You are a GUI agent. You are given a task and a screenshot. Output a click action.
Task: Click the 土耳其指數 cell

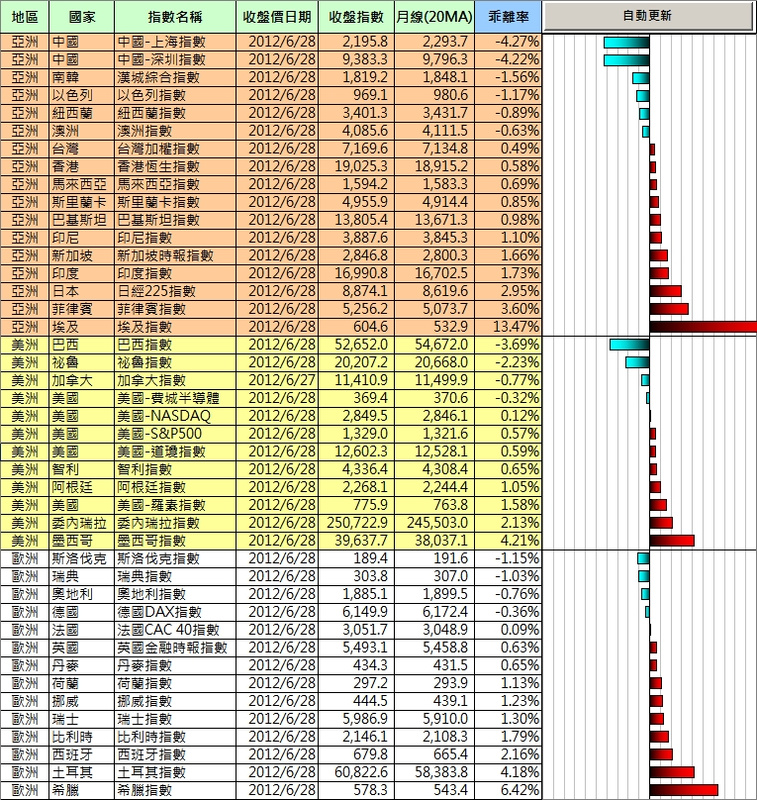click(175, 772)
